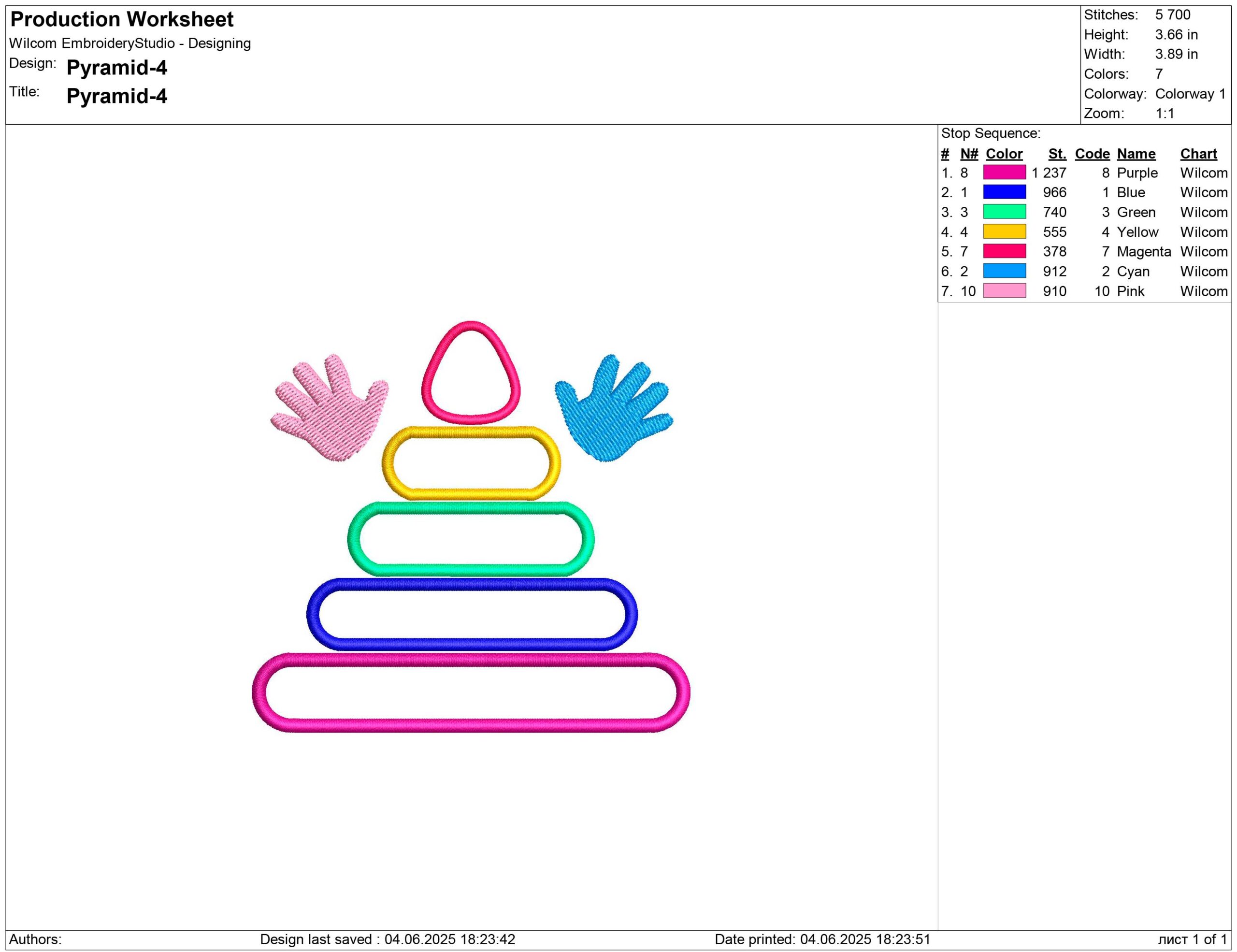Select the Yellow thread swatch
The height and width of the screenshot is (952, 1237).
[x=1004, y=231]
